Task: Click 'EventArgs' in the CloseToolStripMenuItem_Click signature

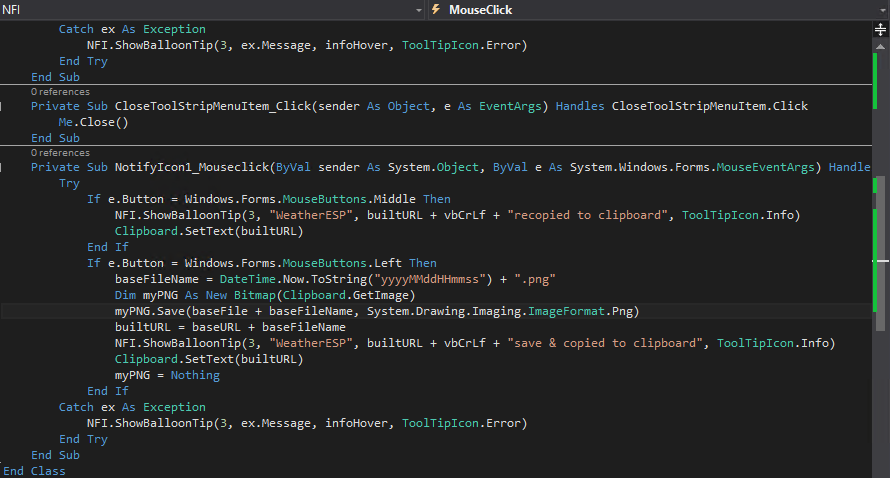Action: (510, 106)
